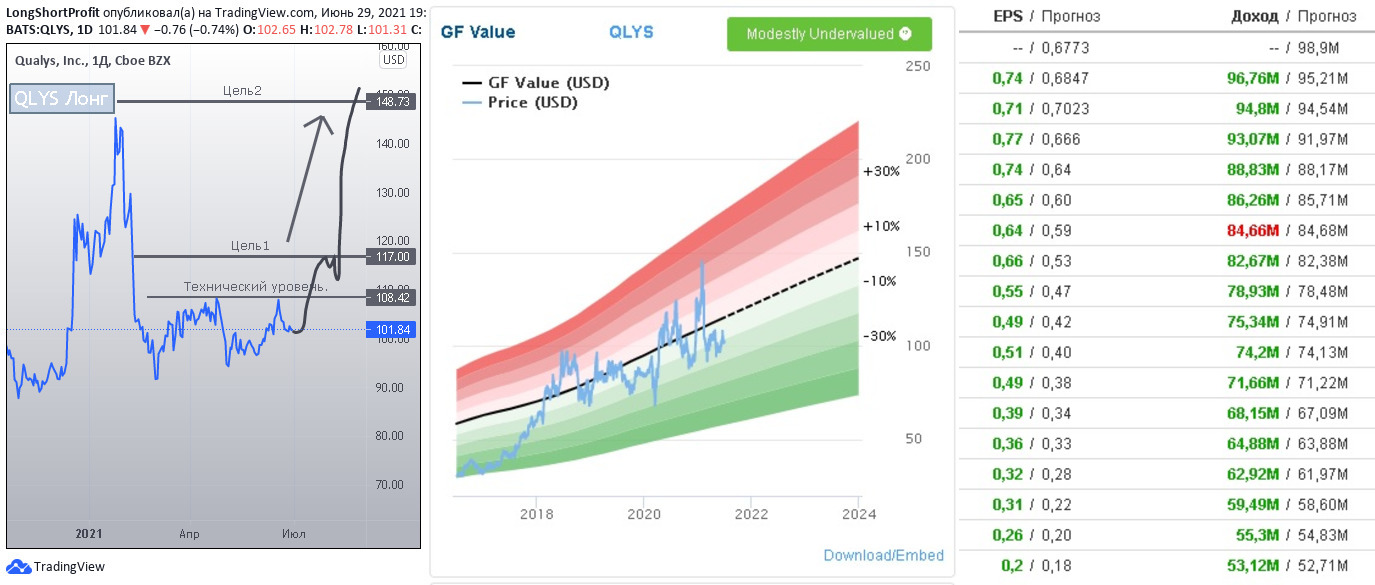Image resolution: width=1375 pixels, height=585 pixels.
Task: Sort by the Доход / Прогноз column header
Action: [x=1293, y=17]
